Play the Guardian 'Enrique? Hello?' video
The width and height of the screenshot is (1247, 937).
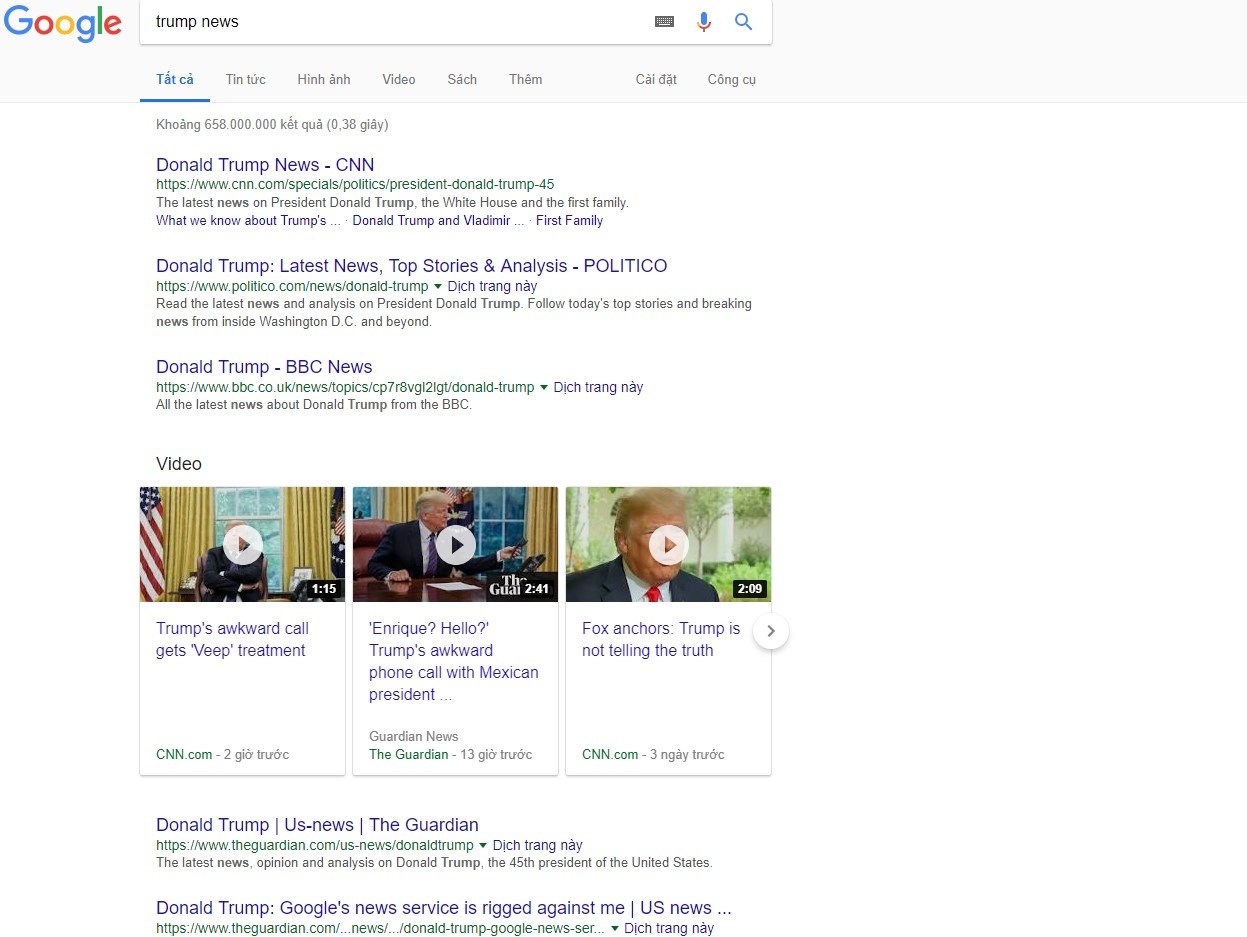tap(455, 544)
